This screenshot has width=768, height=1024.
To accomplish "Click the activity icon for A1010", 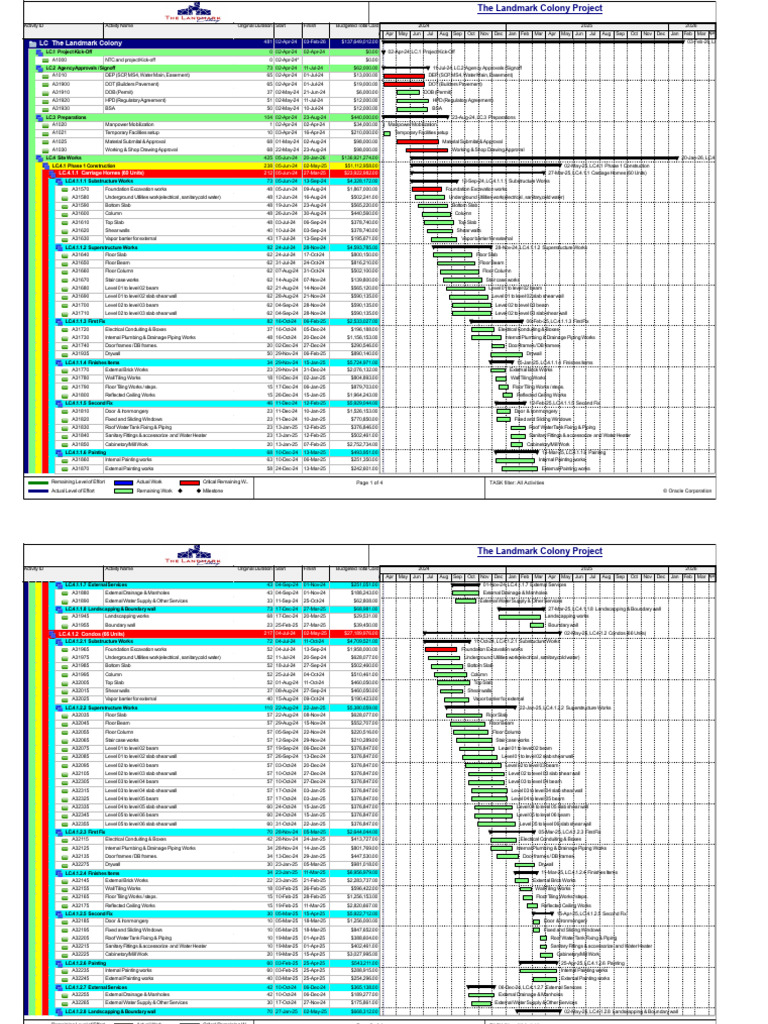I will click(46, 76).
